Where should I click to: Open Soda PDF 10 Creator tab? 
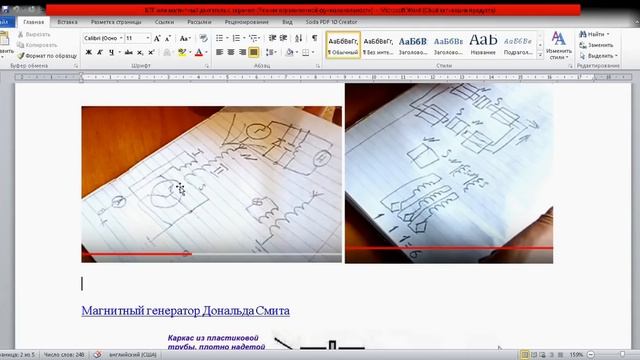coord(331,22)
